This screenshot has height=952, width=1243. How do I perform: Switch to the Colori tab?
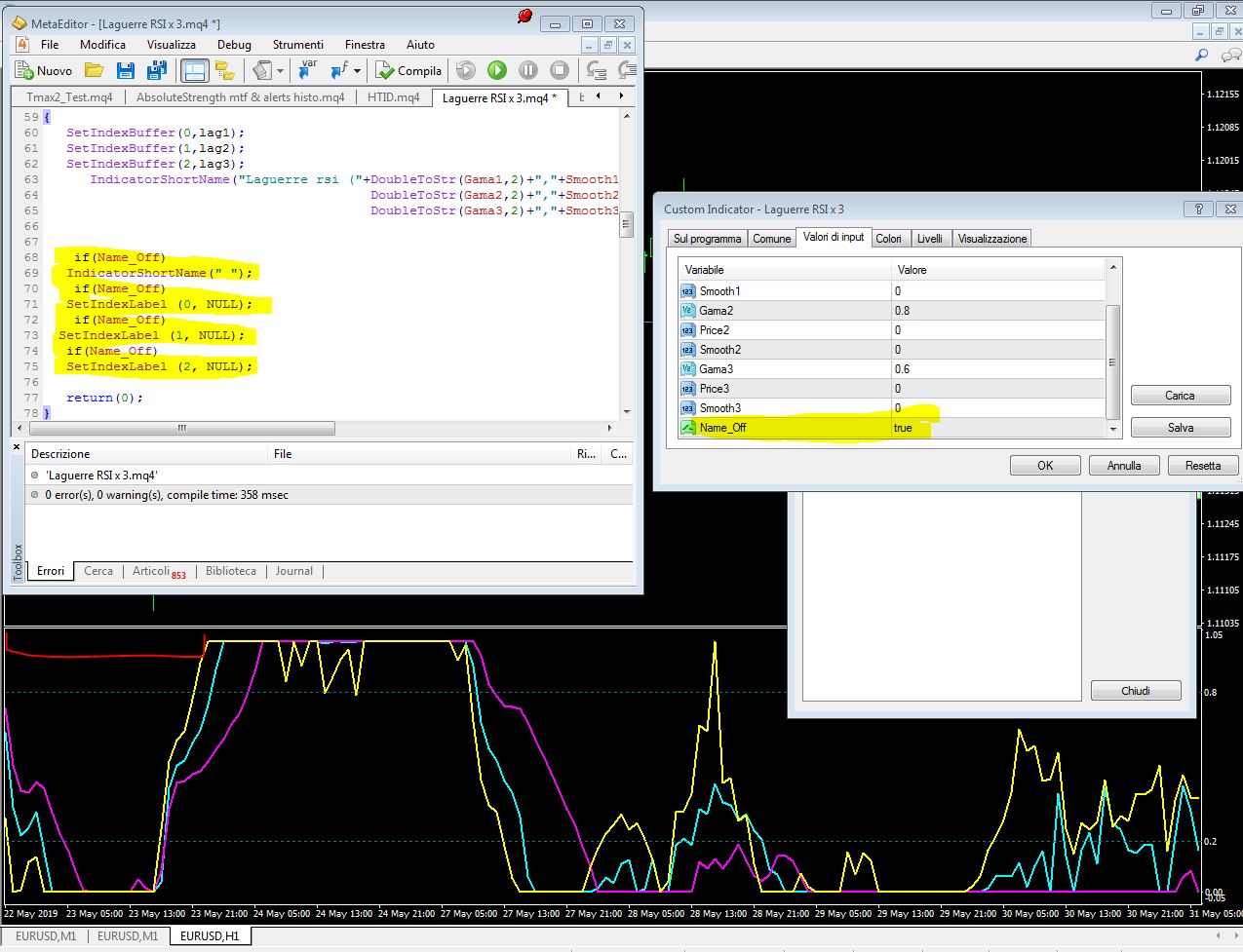(888, 239)
